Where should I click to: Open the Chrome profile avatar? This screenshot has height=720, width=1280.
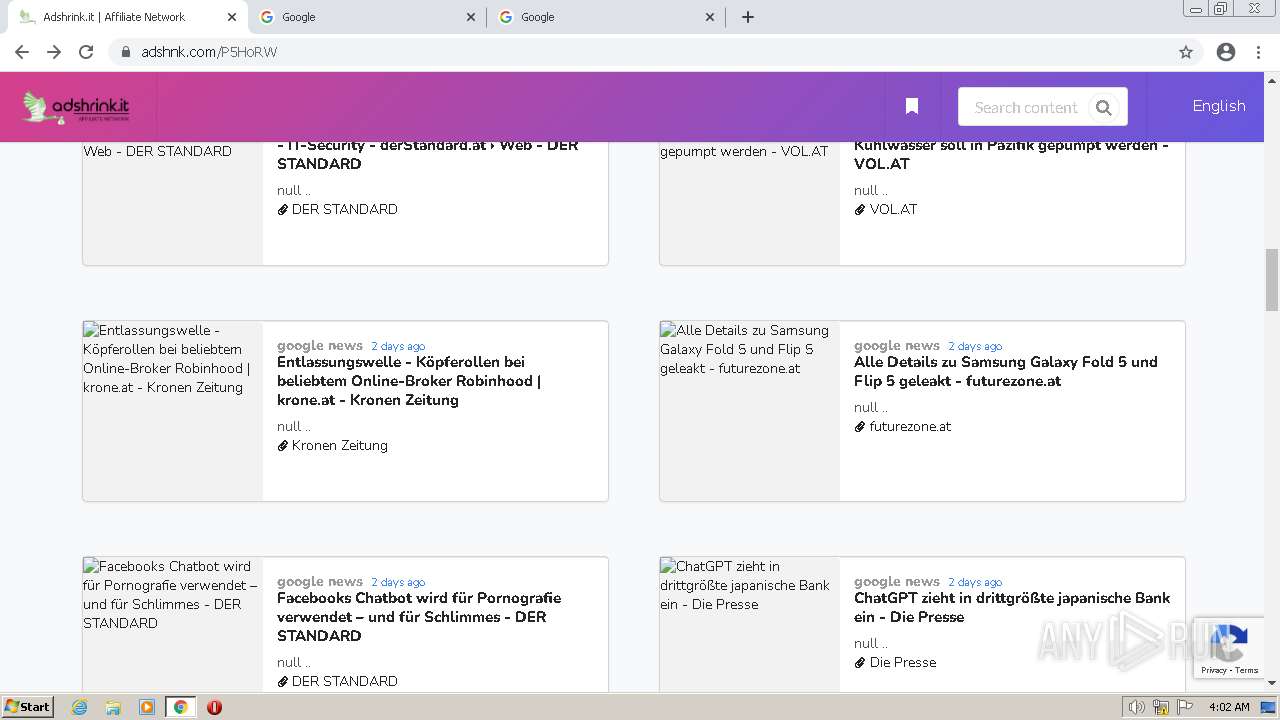coord(1226,52)
